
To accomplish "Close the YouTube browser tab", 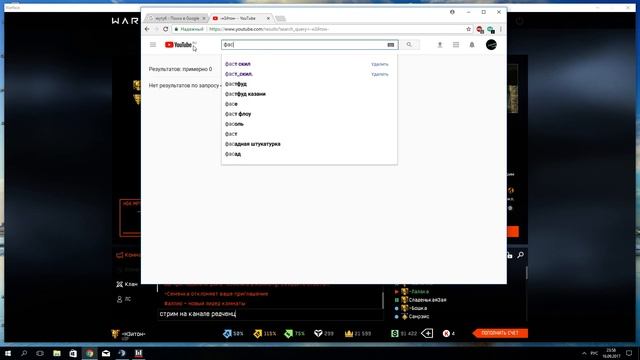I will tap(268, 18).
